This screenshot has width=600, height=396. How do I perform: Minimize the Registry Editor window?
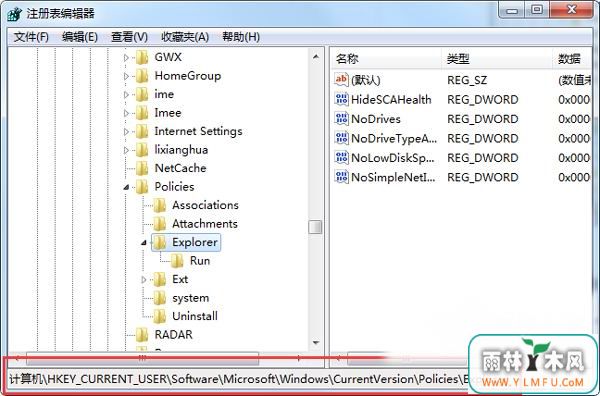(x=511, y=11)
